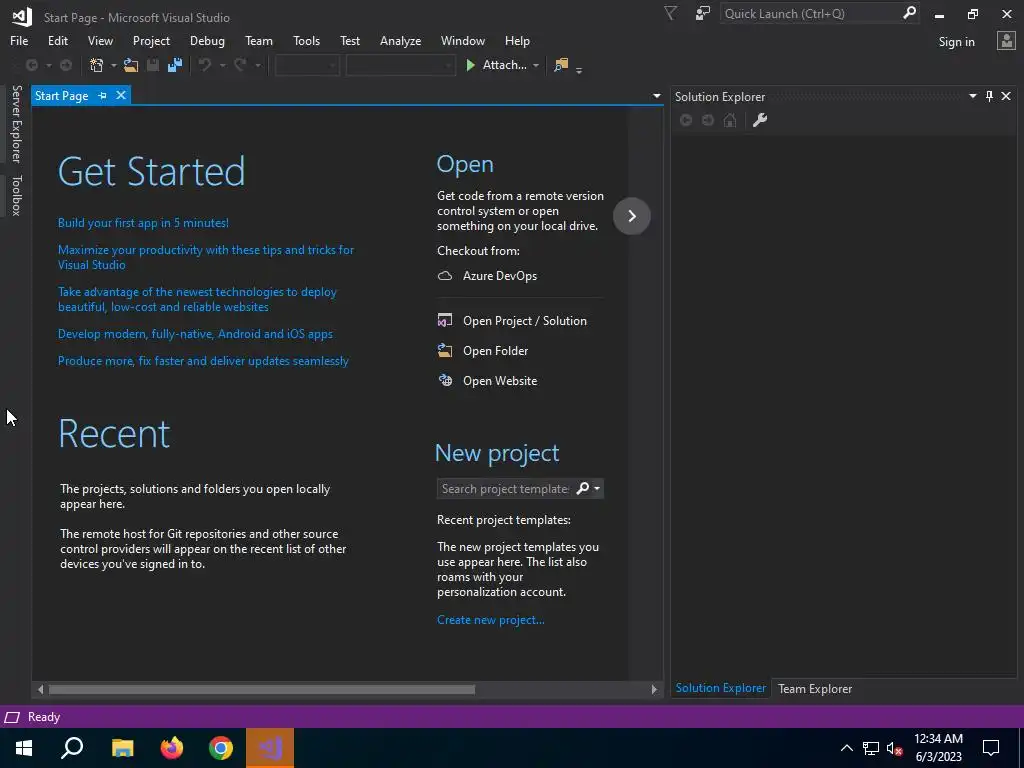Click the Quick Launch magnifier icon
This screenshot has height=768, width=1024.
click(x=909, y=13)
